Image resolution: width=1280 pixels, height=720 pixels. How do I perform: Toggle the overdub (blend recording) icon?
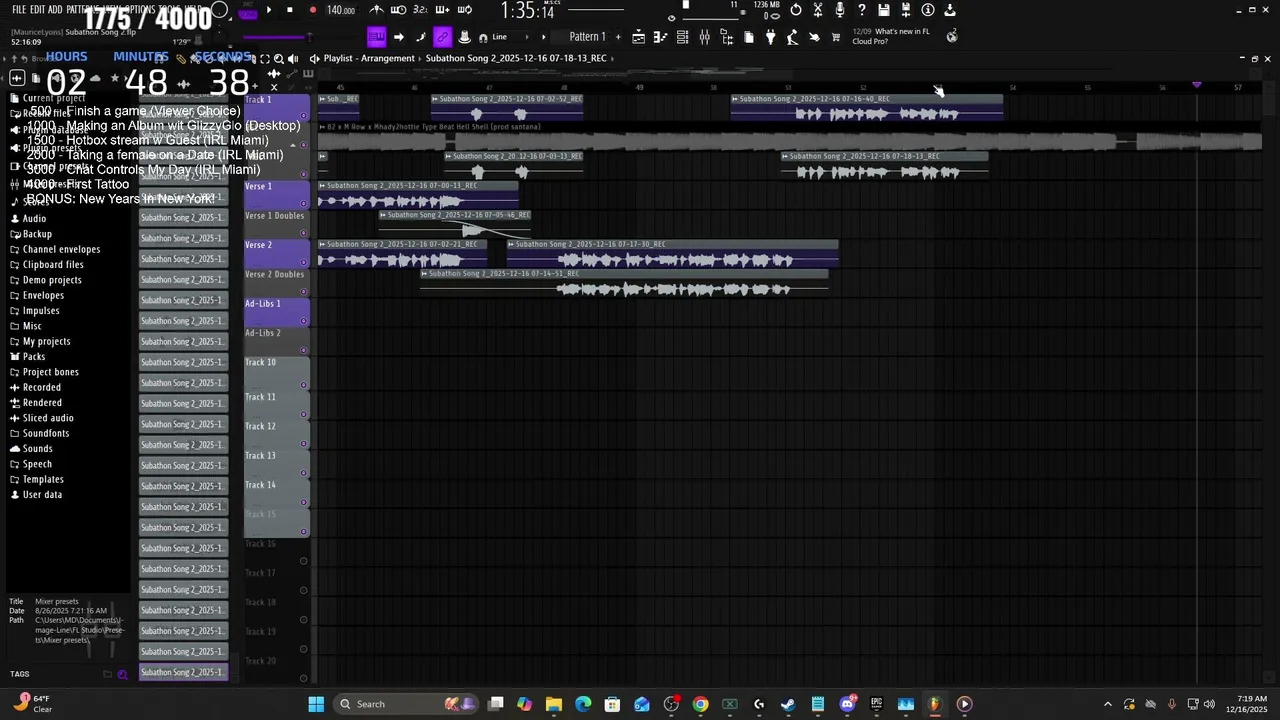pyautogui.click(x=442, y=10)
